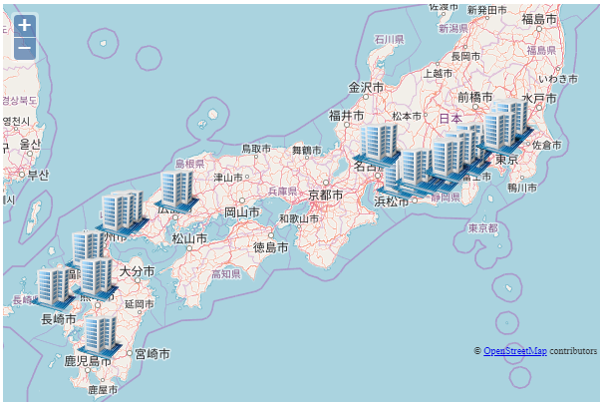The width and height of the screenshot is (600, 402).
Task: Click the 高知県 prefecture label
Action: [x=226, y=274]
